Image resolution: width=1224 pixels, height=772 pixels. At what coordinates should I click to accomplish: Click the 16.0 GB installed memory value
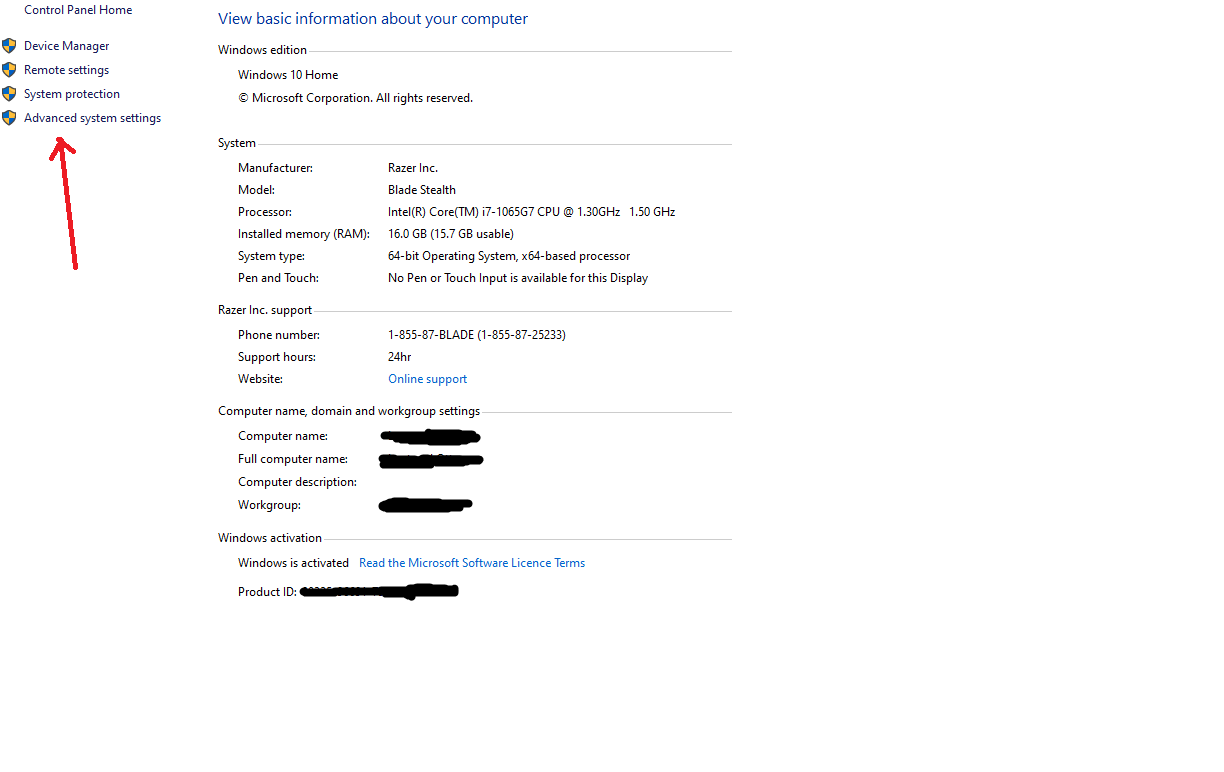tap(451, 234)
